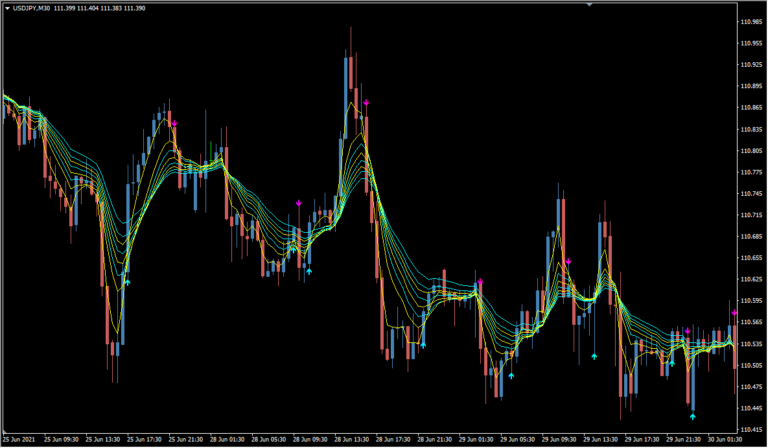Select magenta sell arrow near the highest peak
768x448 pixels.
click(367, 103)
